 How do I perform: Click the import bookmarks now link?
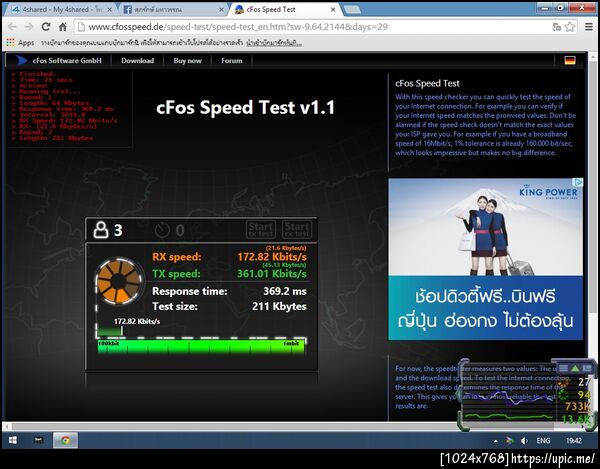pos(274,42)
